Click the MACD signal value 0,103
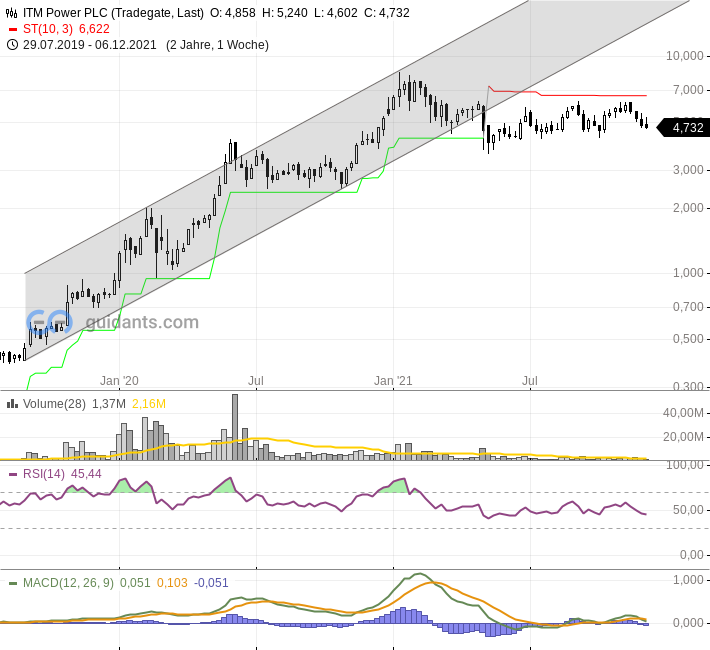The height and width of the screenshot is (650, 710). point(172,583)
